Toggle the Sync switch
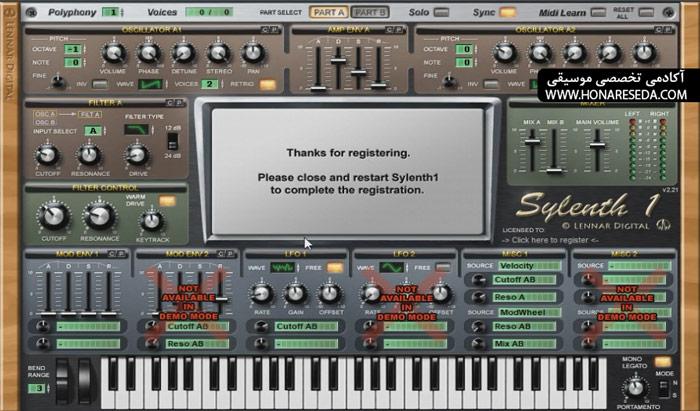 tap(507, 12)
